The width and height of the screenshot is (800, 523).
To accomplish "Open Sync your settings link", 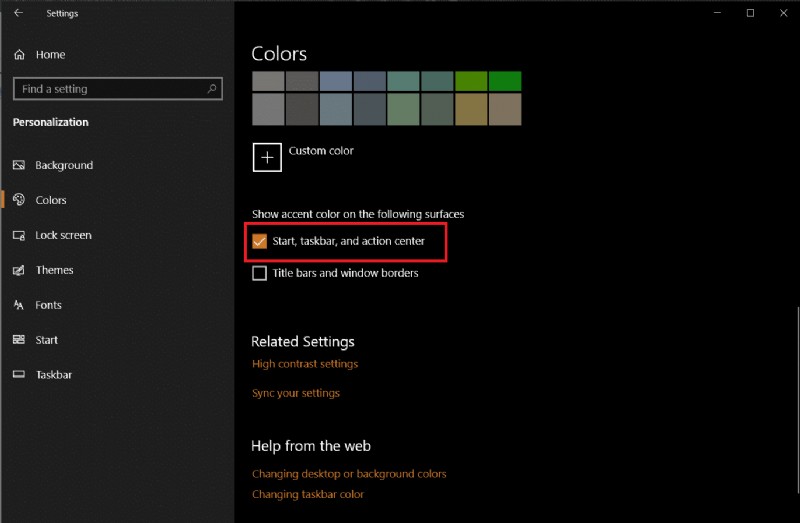I will coord(296,393).
